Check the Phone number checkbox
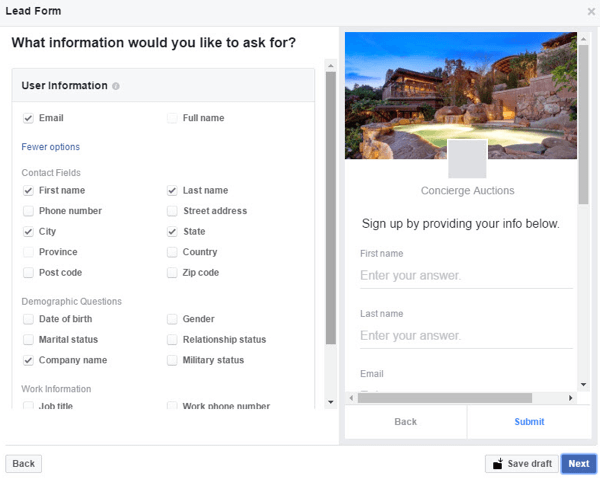600x483 pixels. point(28,211)
